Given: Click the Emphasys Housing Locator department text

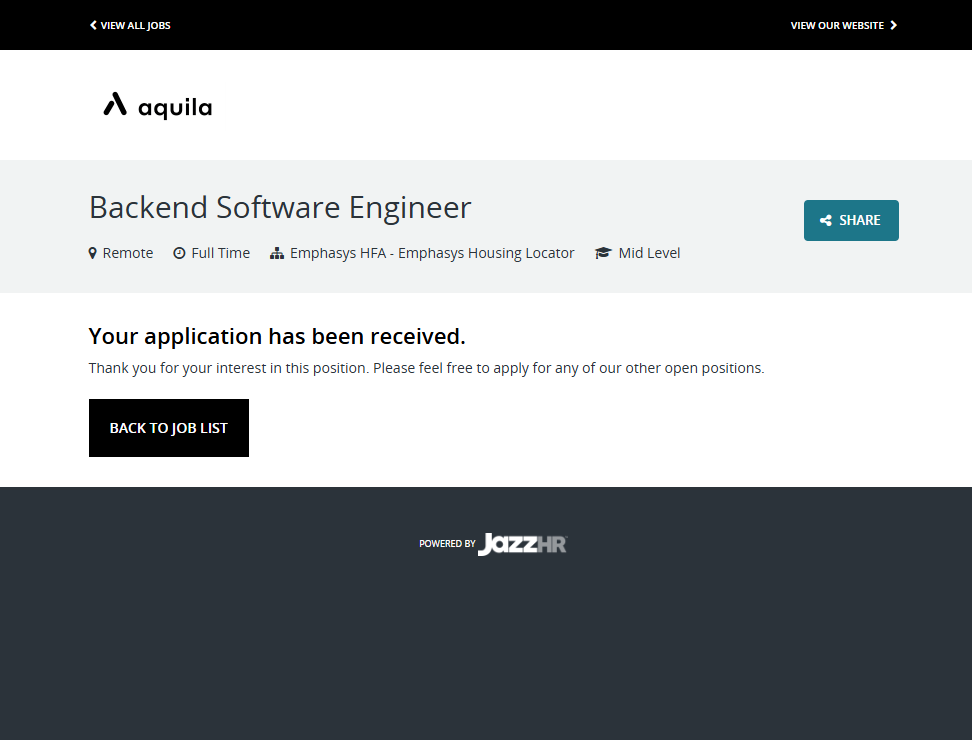Looking at the screenshot, I should [432, 254].
